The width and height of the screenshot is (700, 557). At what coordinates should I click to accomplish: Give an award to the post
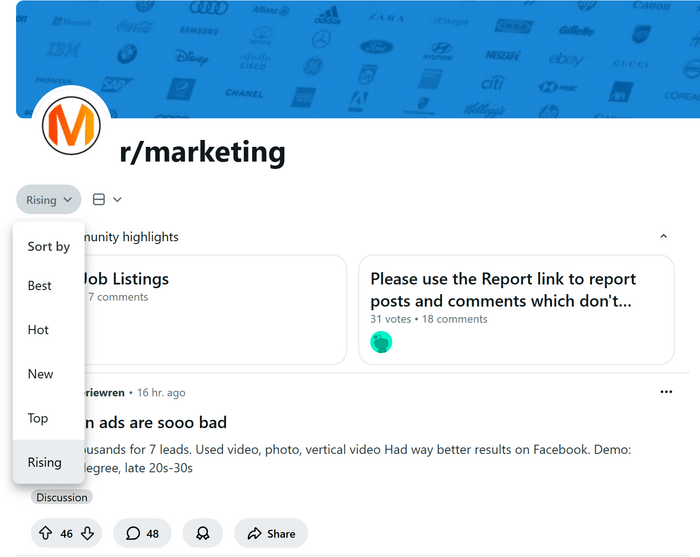[202, 534]
